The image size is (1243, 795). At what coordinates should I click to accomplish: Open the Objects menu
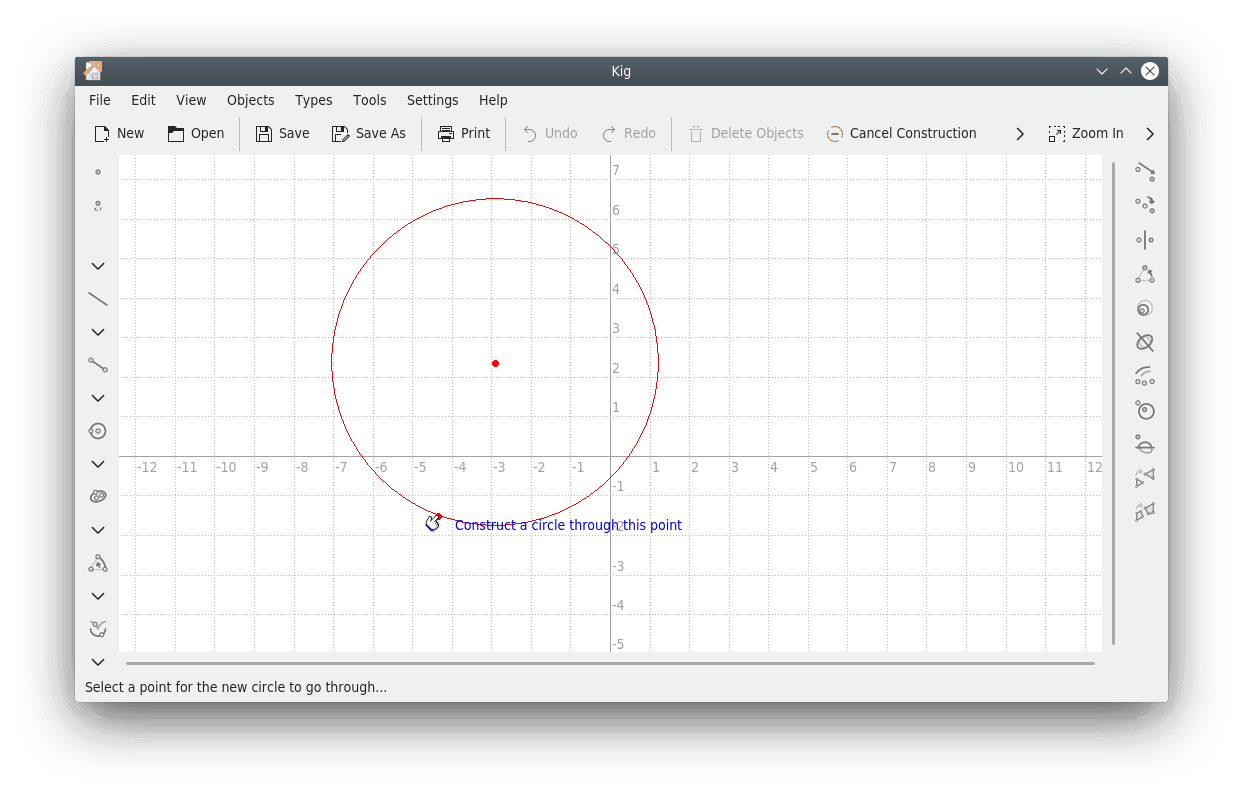pyautogui.click(x=250, y=100)
